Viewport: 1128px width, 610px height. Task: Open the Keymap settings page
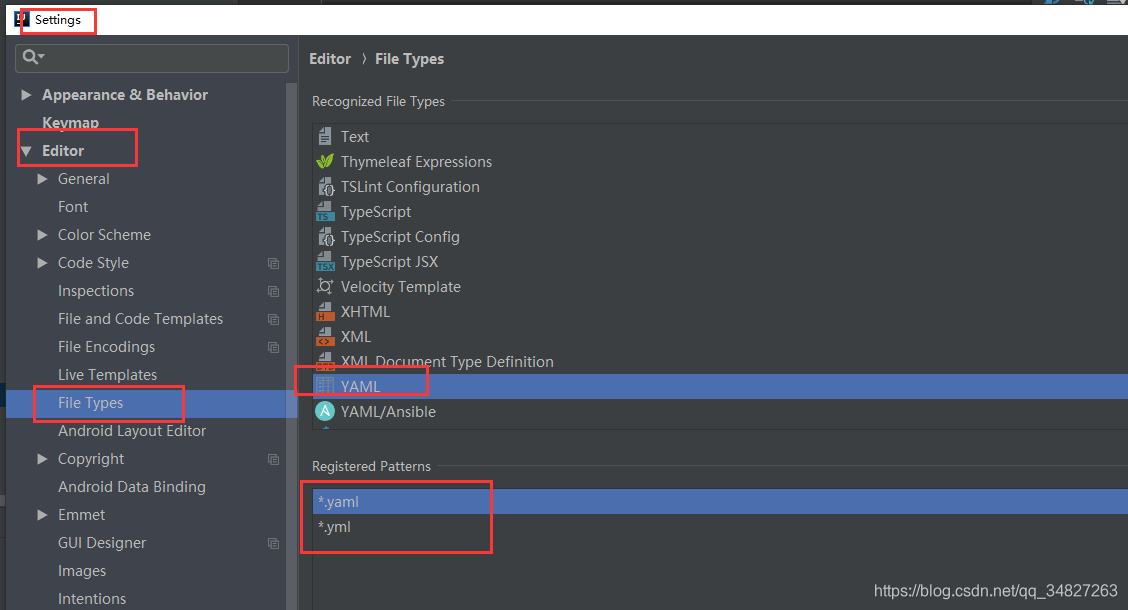pos(70,123)
